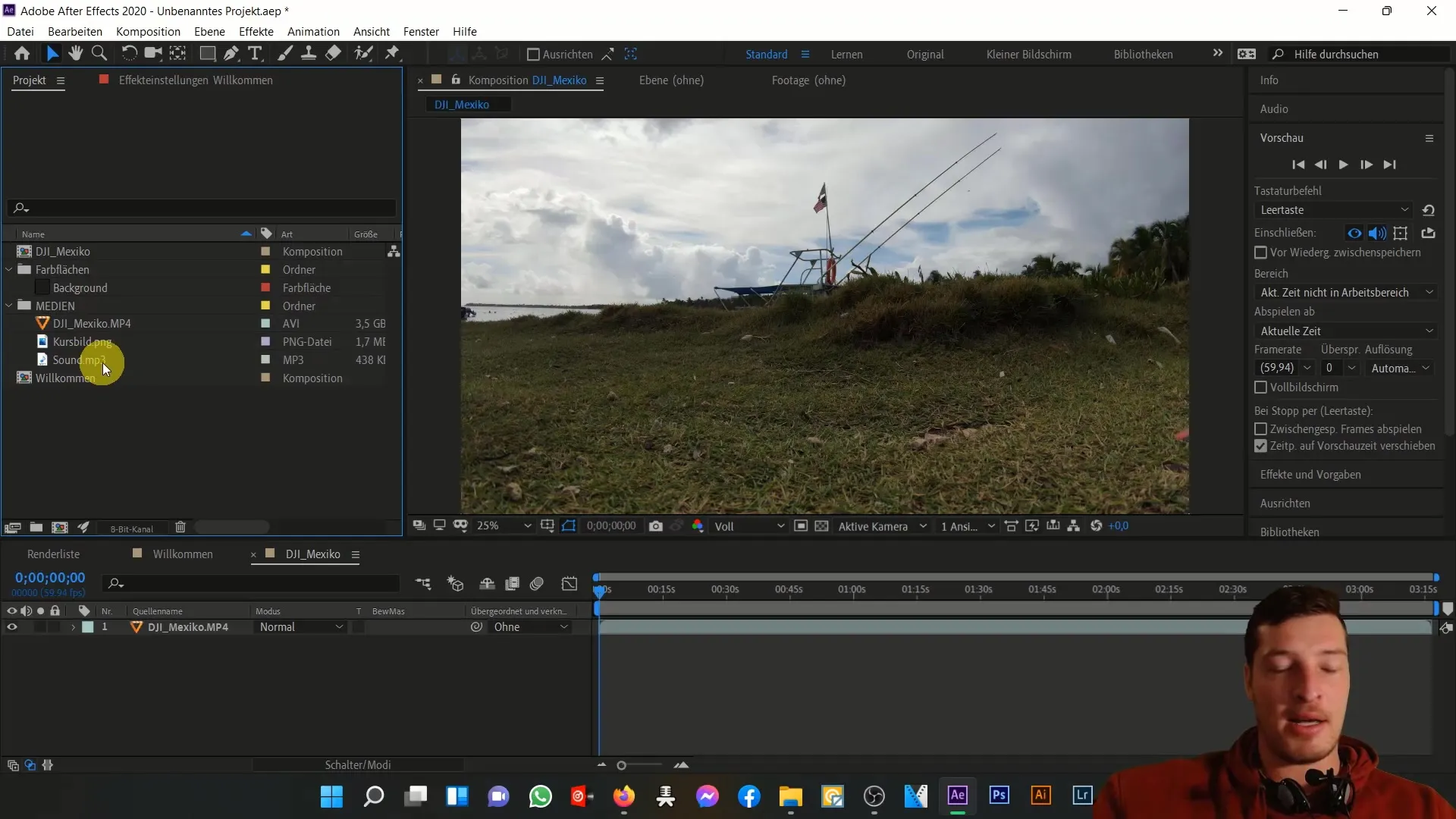Viewport: 1456px width, 819px height.
Task: Toggle visibility of DJI_Mexiko.MP4 layer
Action: pyautogui.click(x=12, y=627)
